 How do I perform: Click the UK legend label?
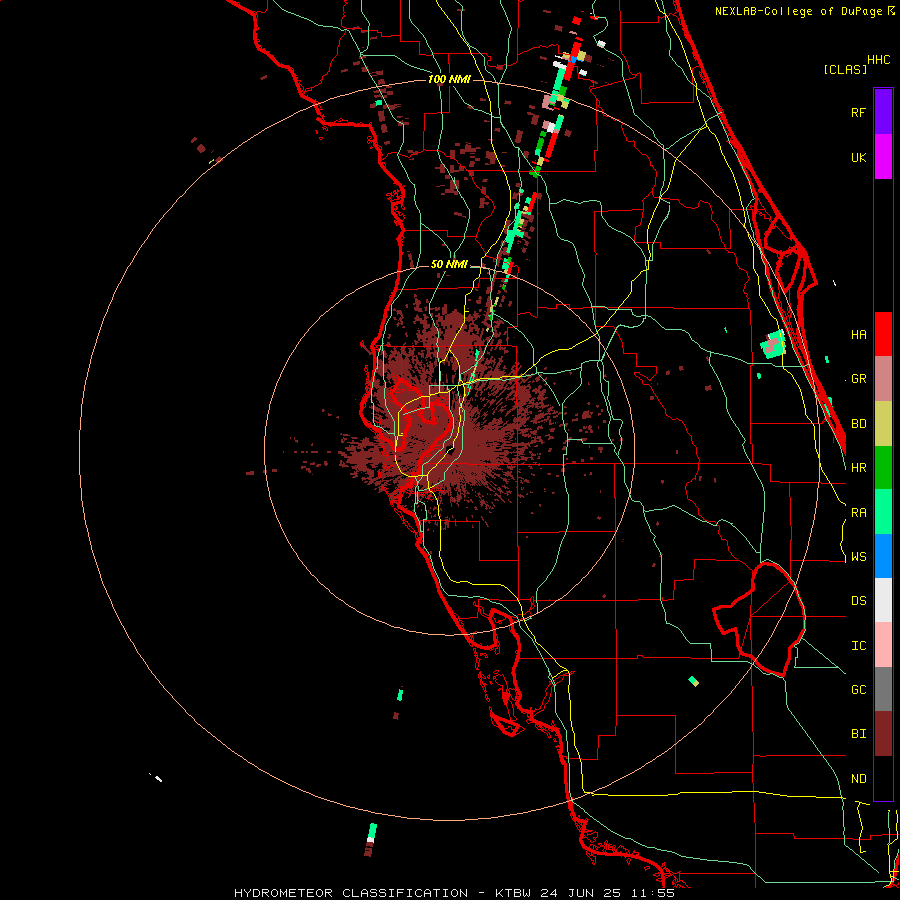pos(859,157)
